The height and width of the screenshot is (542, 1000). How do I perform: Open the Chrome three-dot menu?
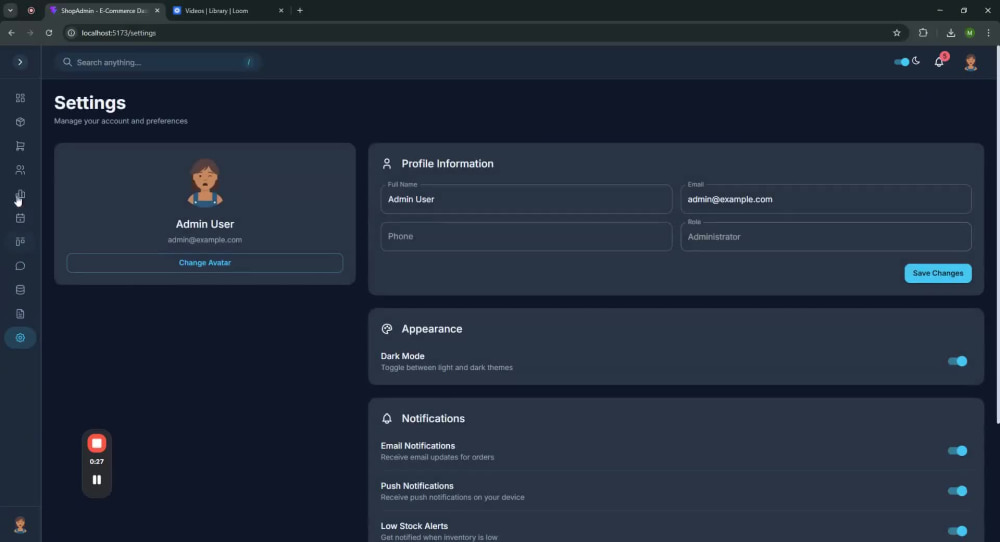(x=989, y=33)
